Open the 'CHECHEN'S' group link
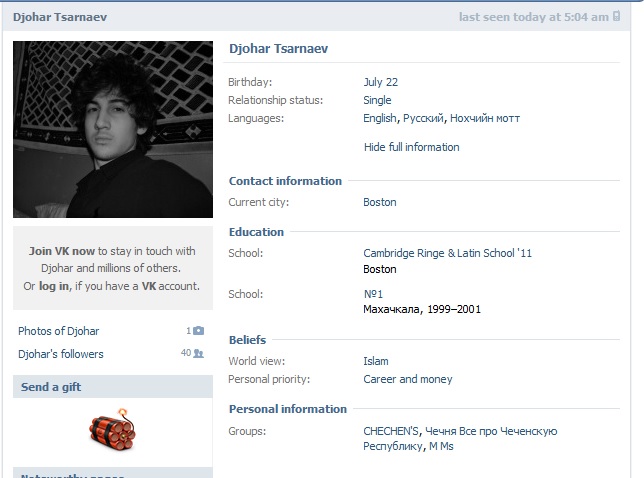Image resolution: width=644 pixels, height=478 pixels. (x=390, y=431)
